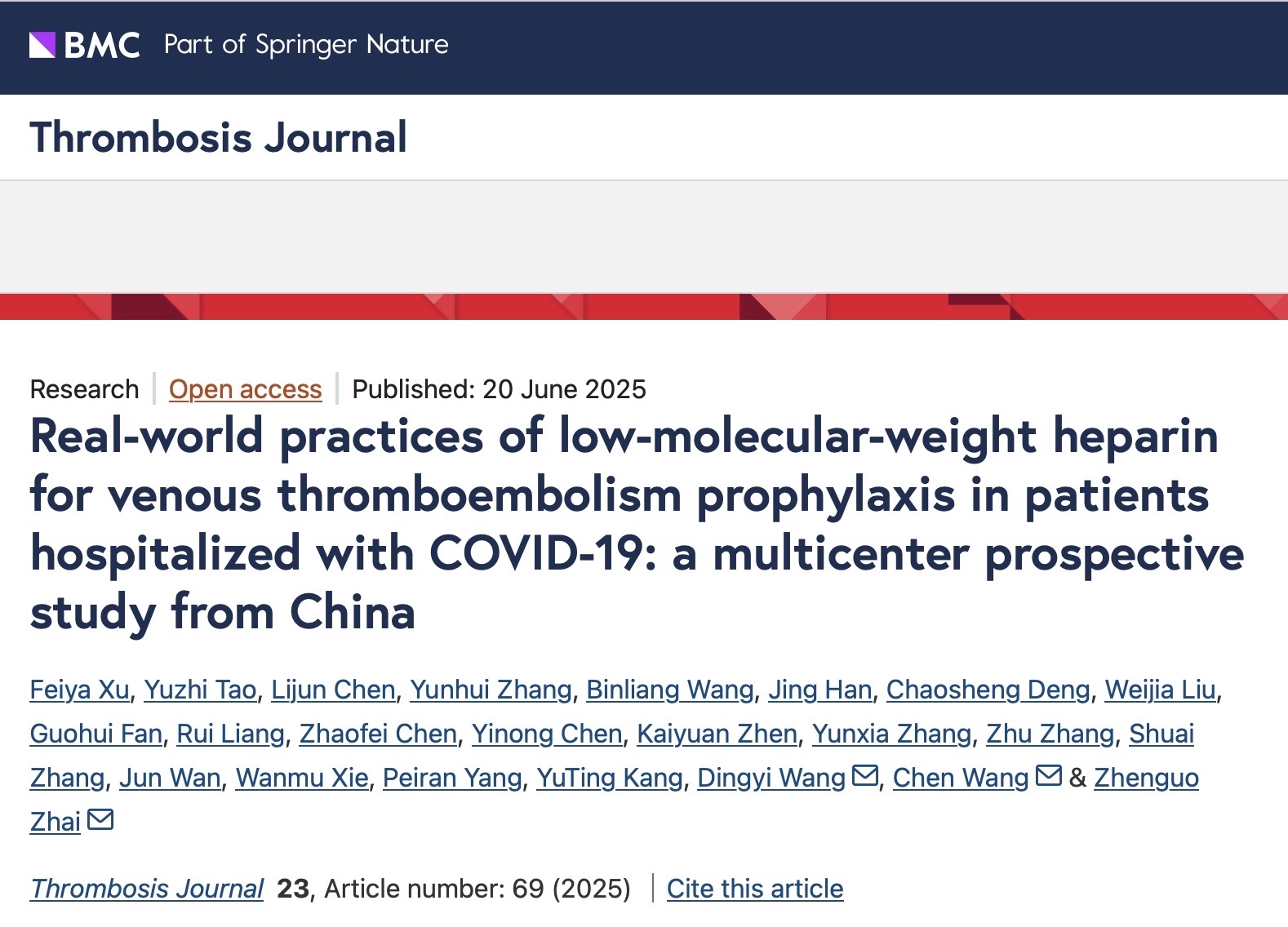
Task: Click author Jing Han
Action: coord(820,690)
